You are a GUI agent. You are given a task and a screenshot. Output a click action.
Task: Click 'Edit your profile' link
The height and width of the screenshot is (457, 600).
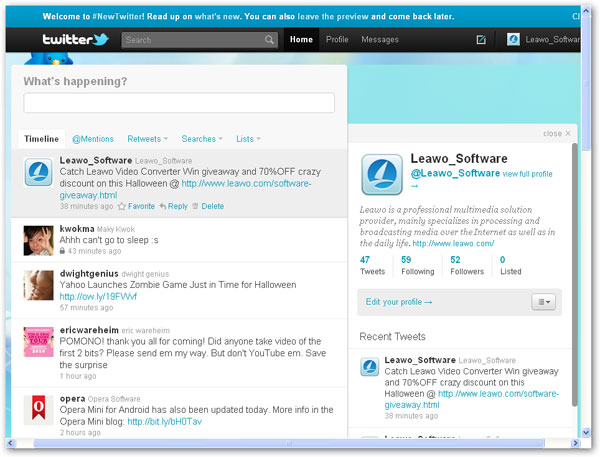(399, 302)
